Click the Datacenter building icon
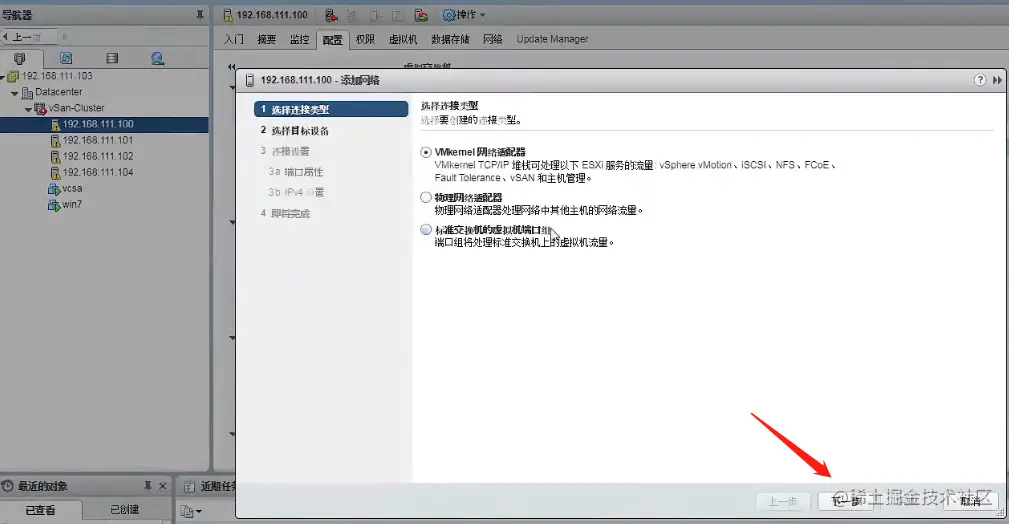Viewport: 1009px width, 524px height. 27,93
